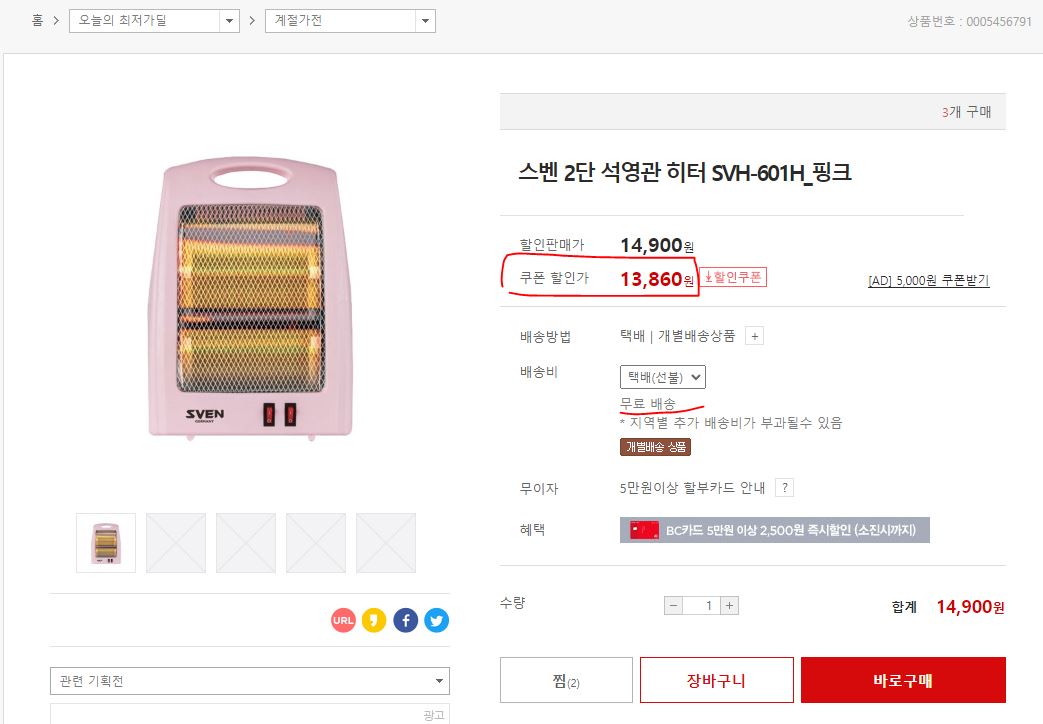Open the 계절가전 category dropdown
The width and height of the screenshot is (1043, 724).
(x=350, y=21)
